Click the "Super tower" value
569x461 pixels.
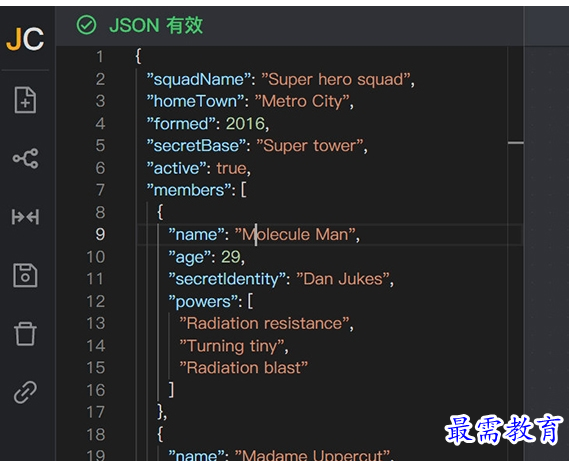coord(310,146)
